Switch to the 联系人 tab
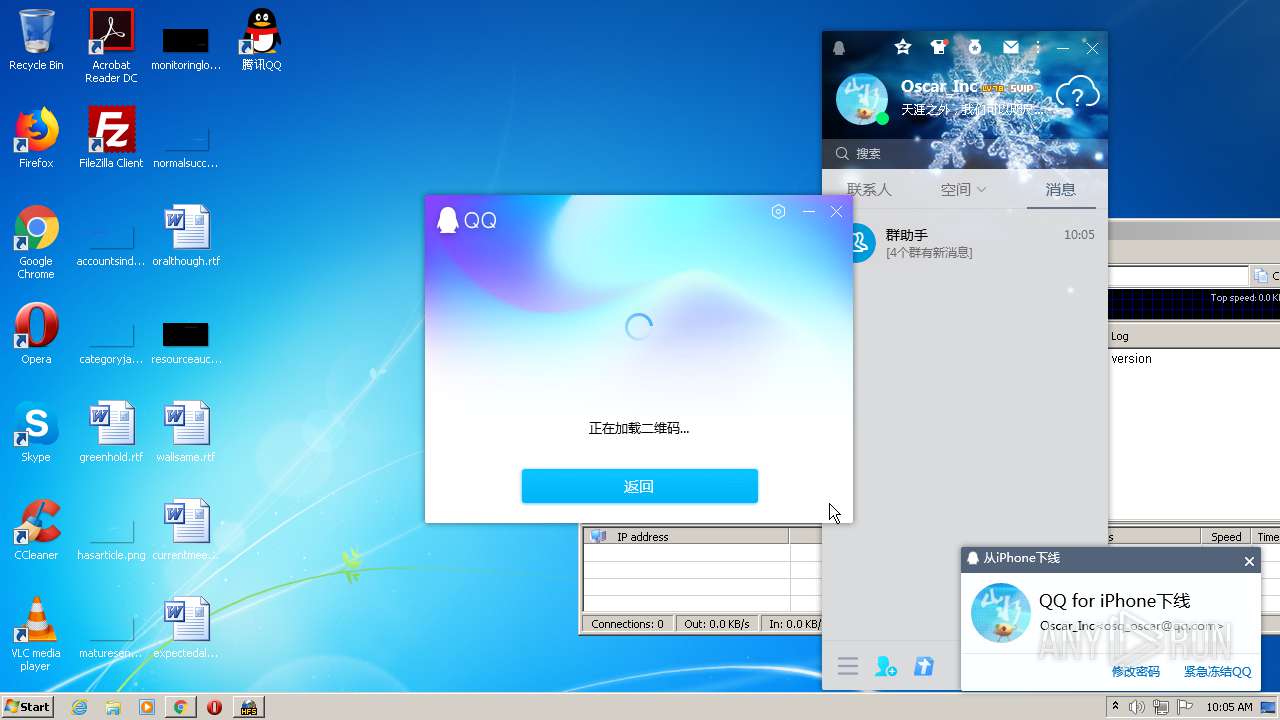The width and height of the screenshot is (1280, 720). (869, 189)
